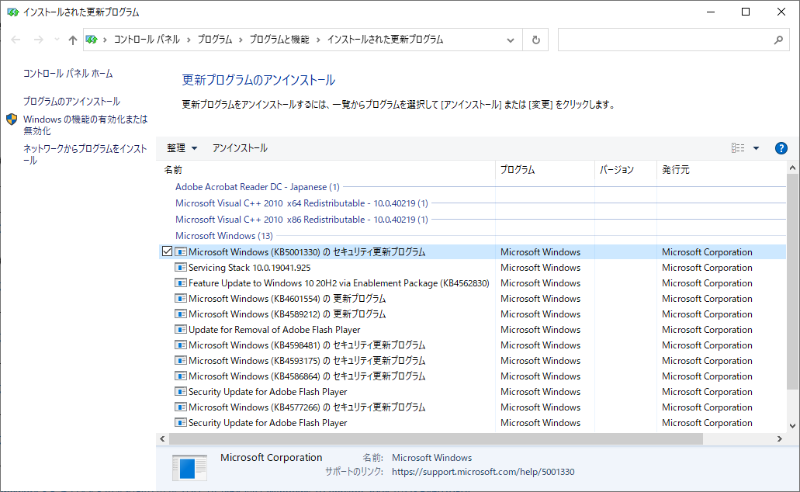Select Microsoft Windows (KB4601554) の更新プログラム

(287, 299)
